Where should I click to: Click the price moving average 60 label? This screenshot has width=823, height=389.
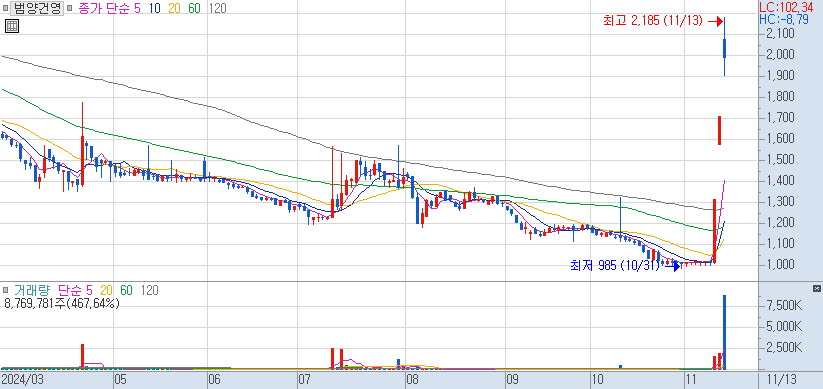coord(195,8)
